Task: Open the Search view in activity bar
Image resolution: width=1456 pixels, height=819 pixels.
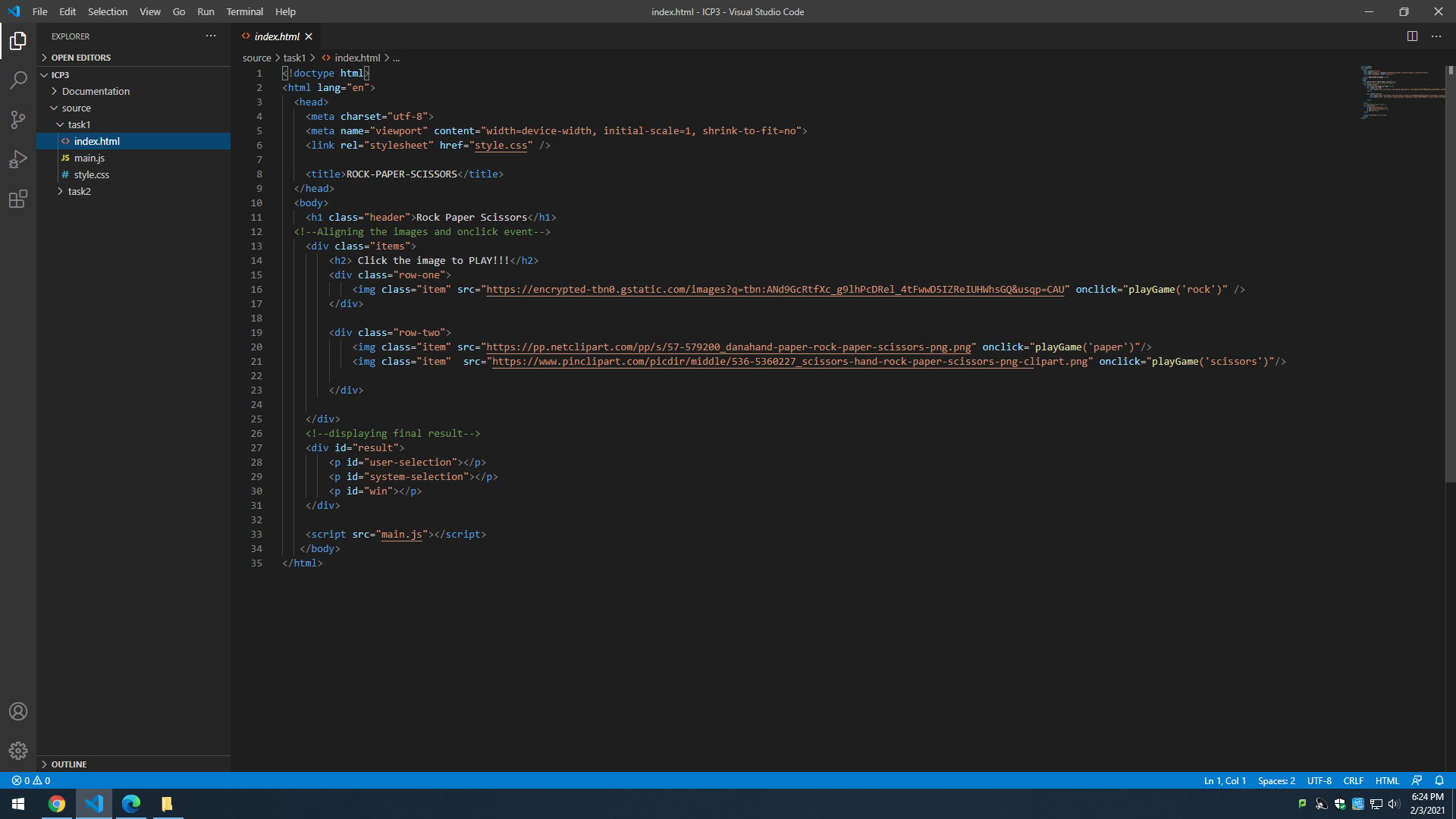Action: tap(18, 80)
